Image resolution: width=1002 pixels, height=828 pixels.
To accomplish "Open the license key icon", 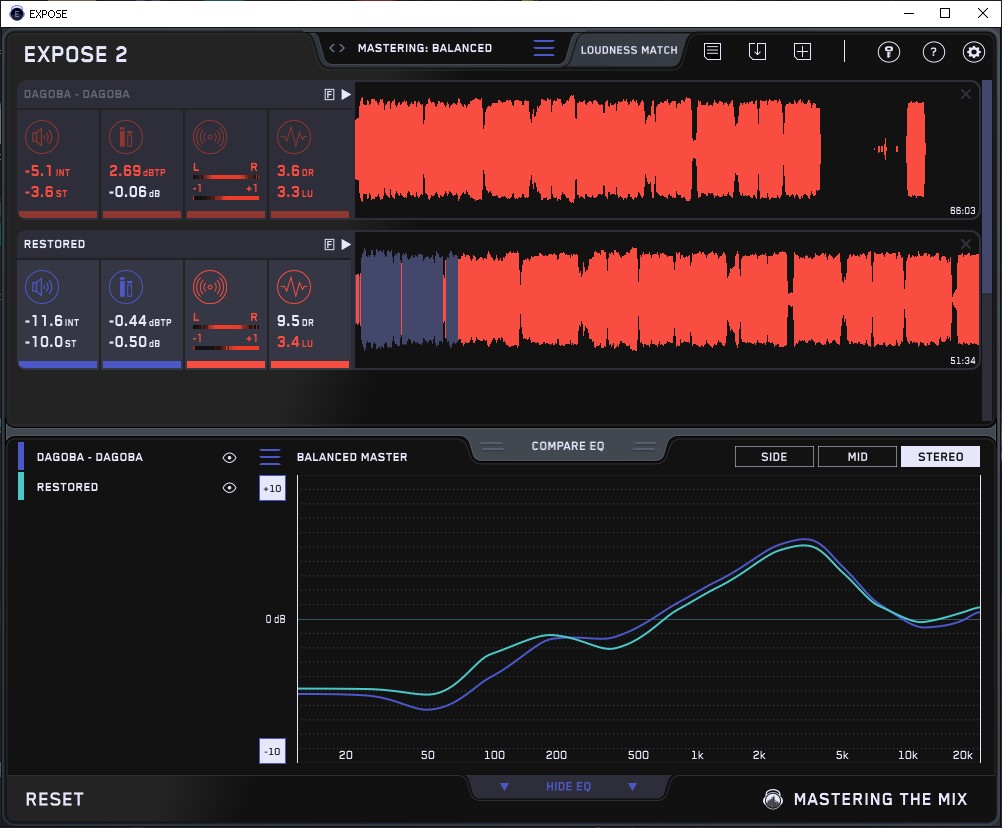I will pos(889,52).
